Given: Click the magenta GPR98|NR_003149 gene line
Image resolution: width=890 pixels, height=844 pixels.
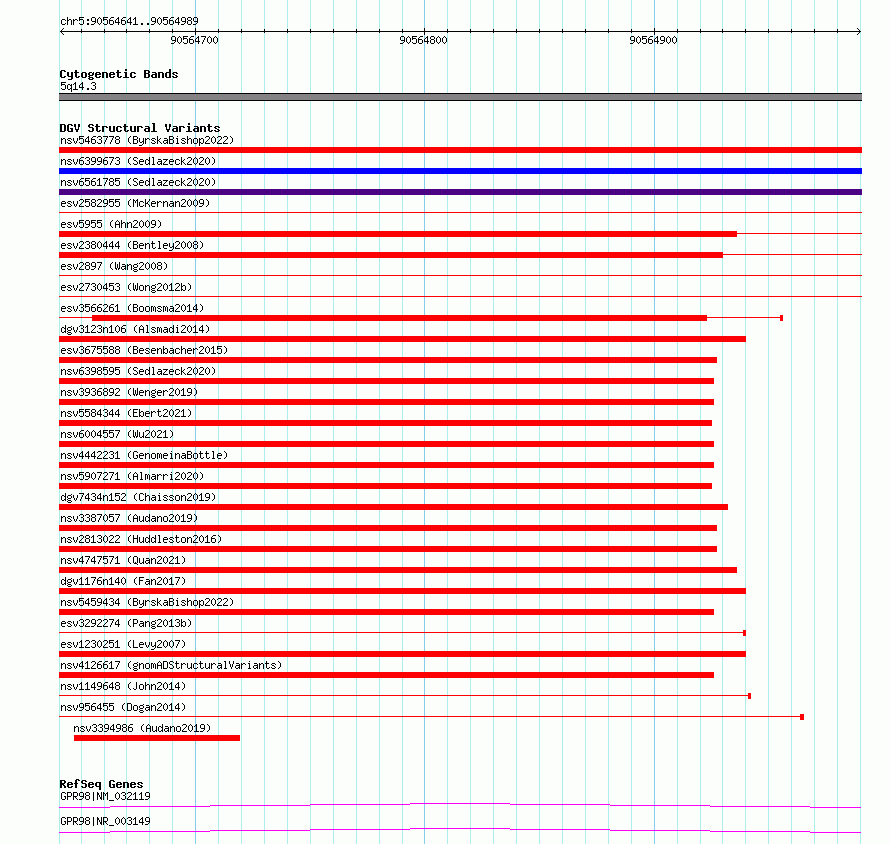Looking at the screenshot, I should click(460, 830).
